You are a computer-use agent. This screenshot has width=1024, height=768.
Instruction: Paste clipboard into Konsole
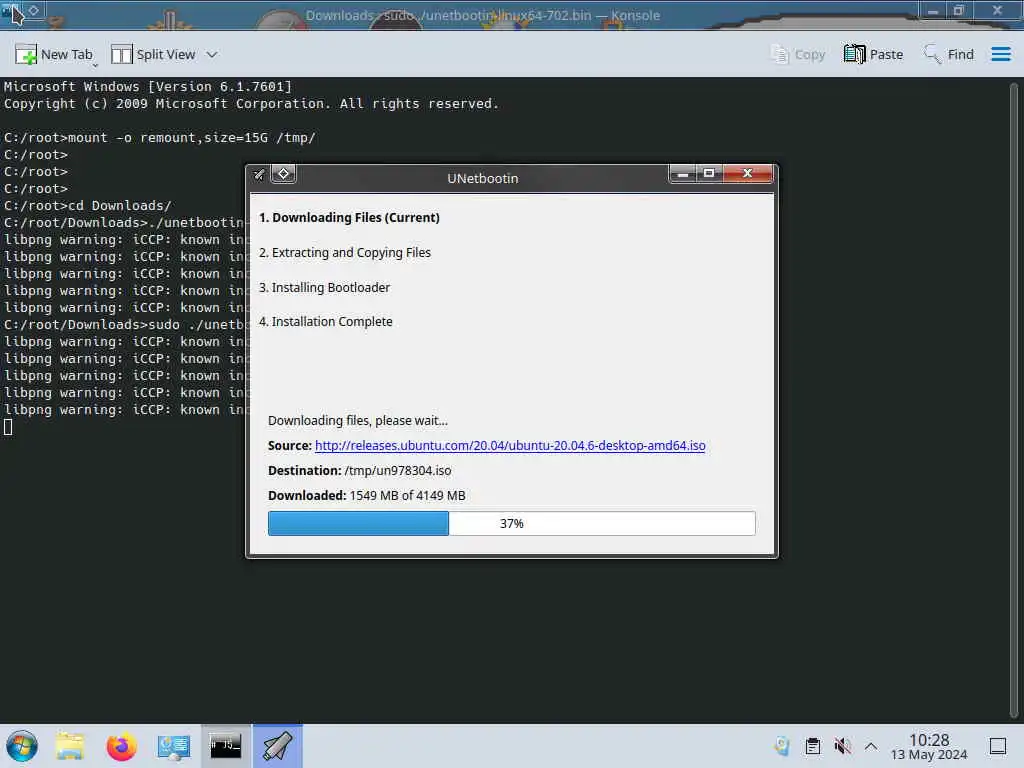point(873,54)
